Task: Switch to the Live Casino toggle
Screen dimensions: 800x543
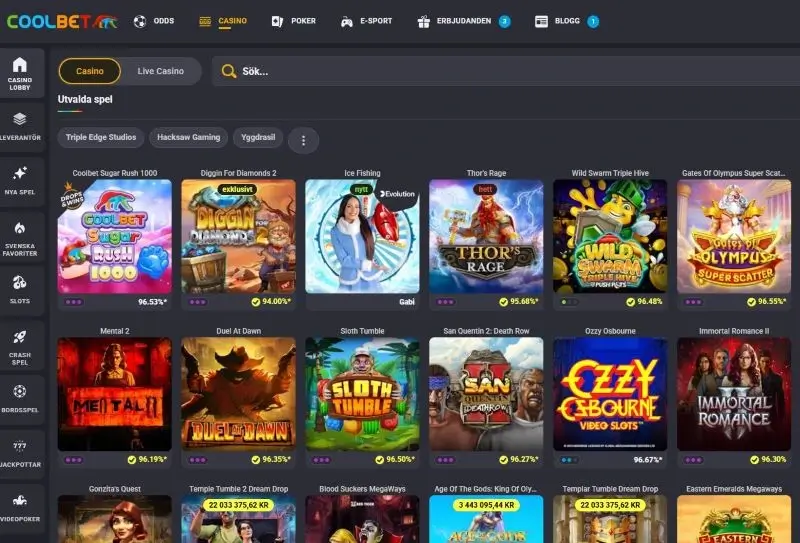Action: point(161,71)
